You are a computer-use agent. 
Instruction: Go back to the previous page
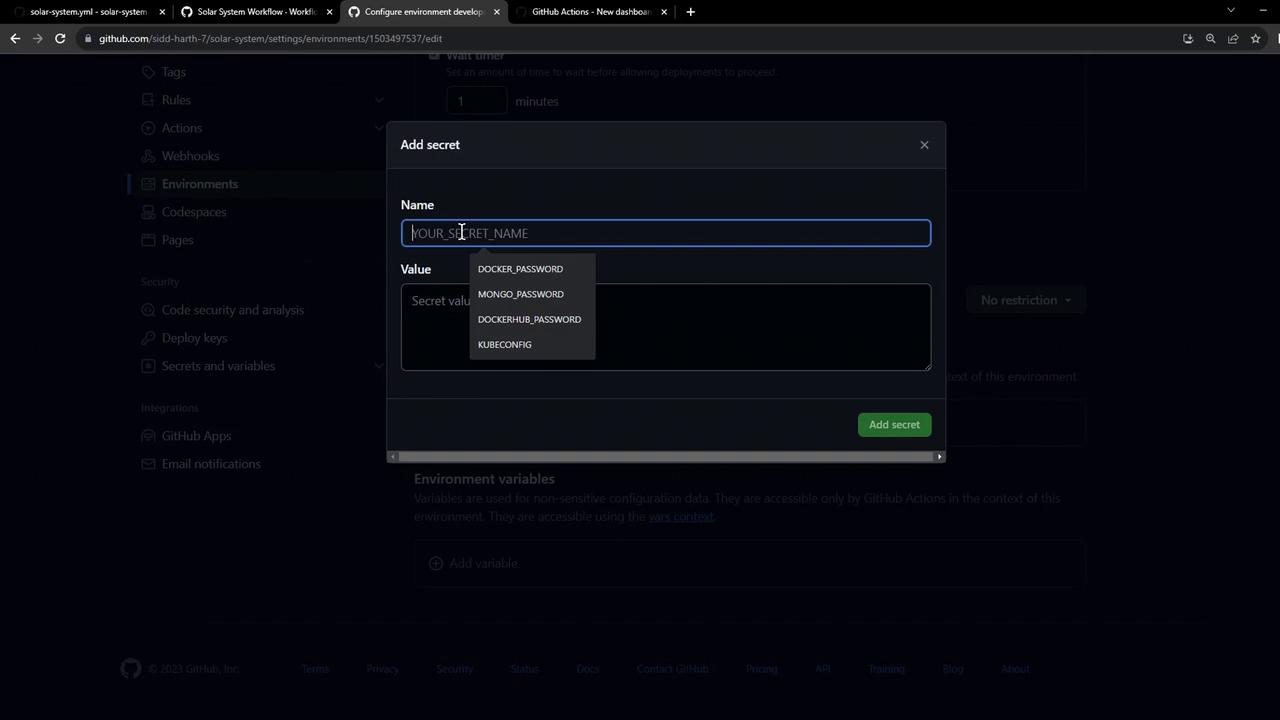[15, 39]
